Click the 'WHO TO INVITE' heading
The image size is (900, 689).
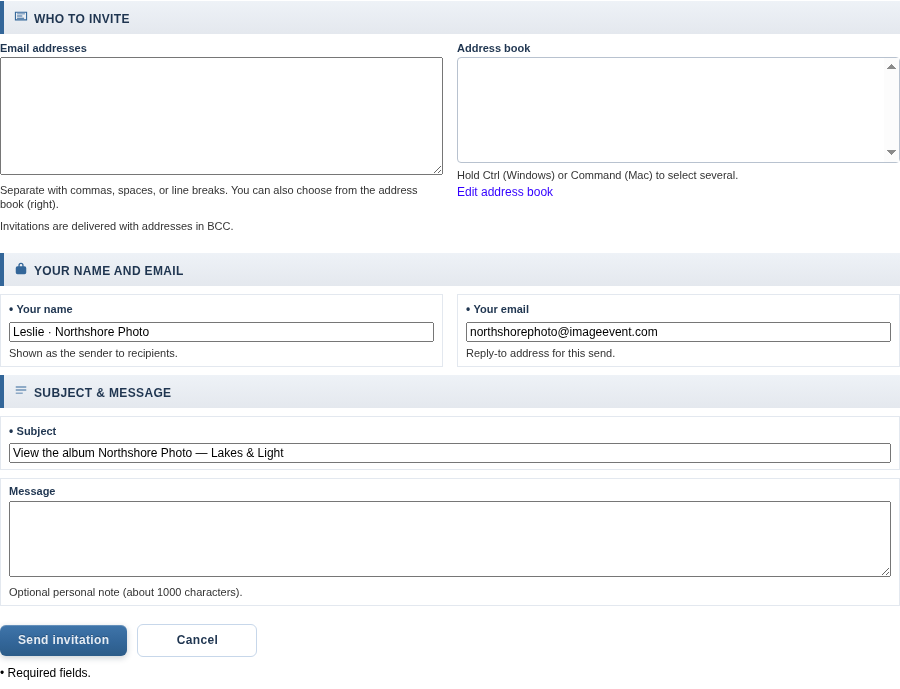pyautogui.click(x=82, y=19)
